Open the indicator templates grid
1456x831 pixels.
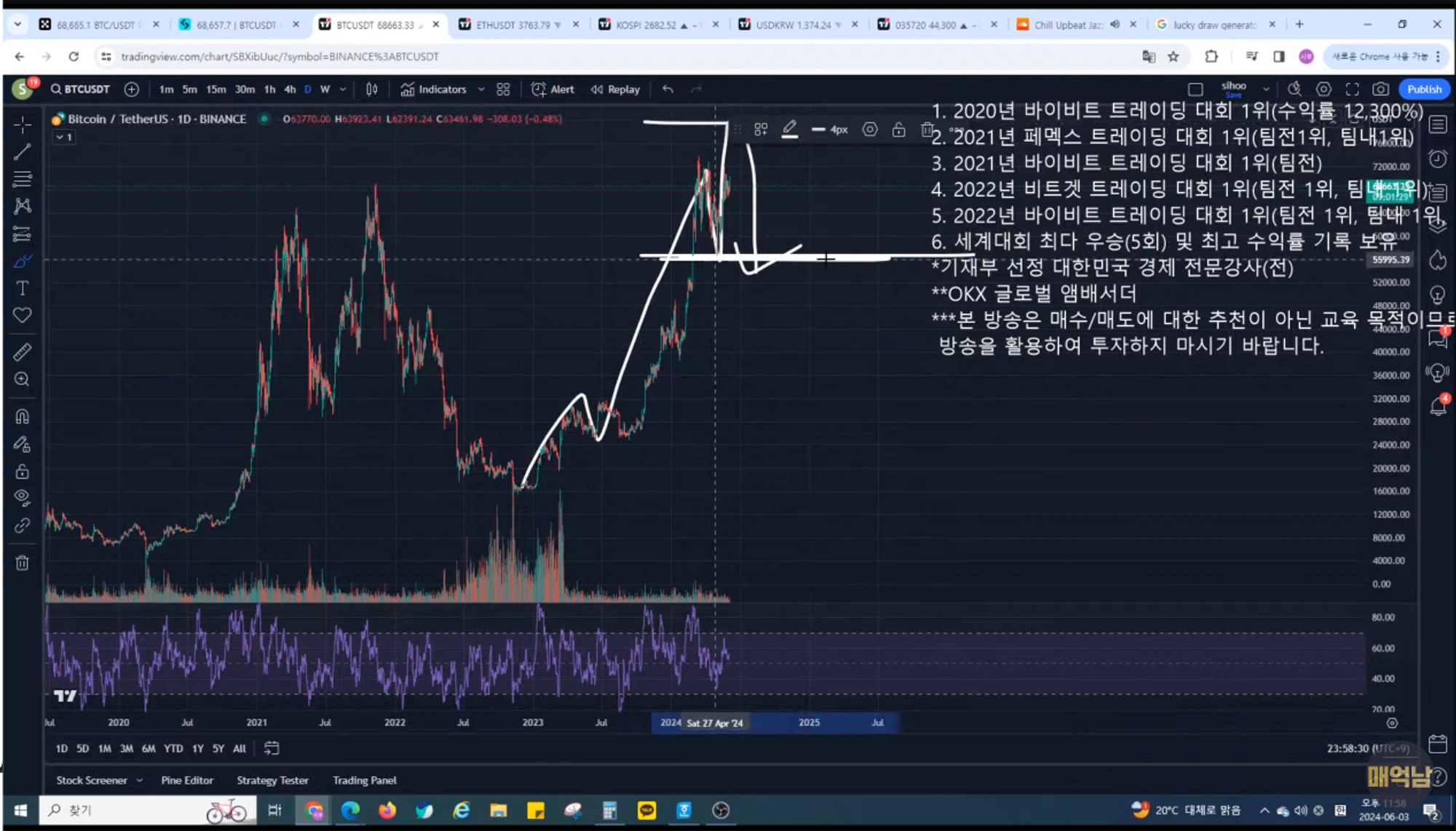pos(503,89)
